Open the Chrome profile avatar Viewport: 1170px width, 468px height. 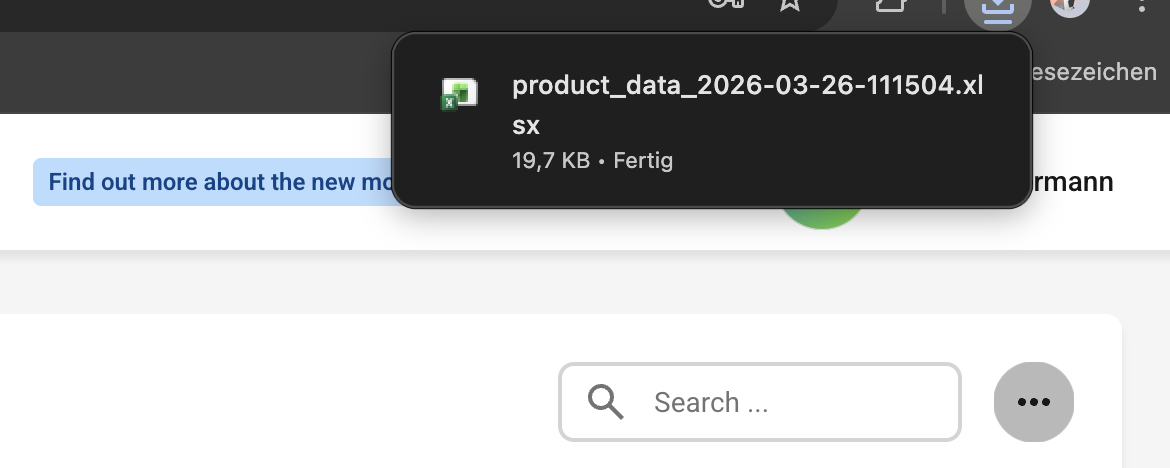(1069, 5)
